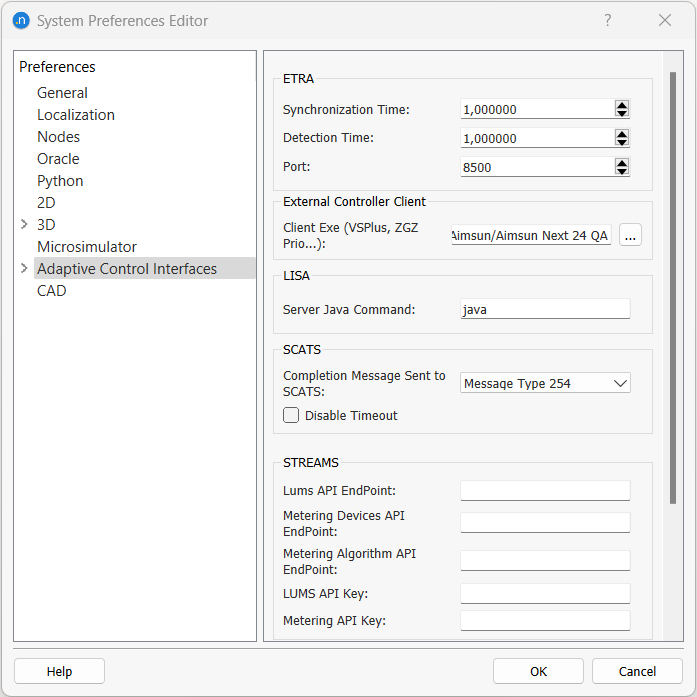Image resolution: width=697 pixels, height=697 pixels.
Task: Click the Cancel button
Action: [637, 671]
